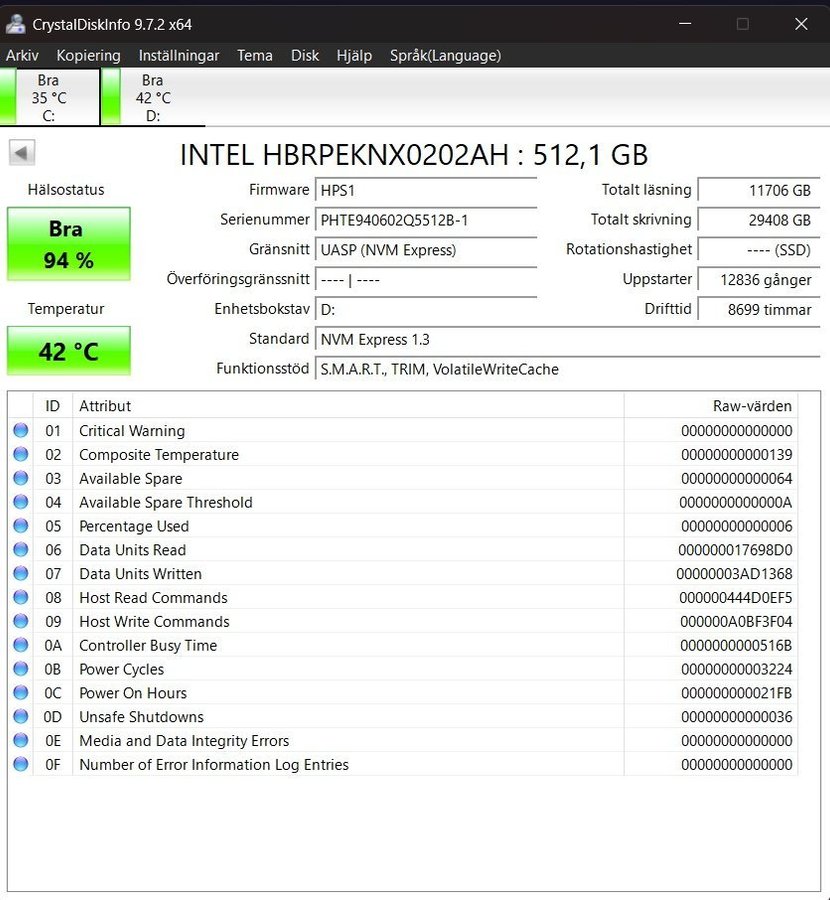Open the Tema menu

pyautogui.click(x=255, y=56)
